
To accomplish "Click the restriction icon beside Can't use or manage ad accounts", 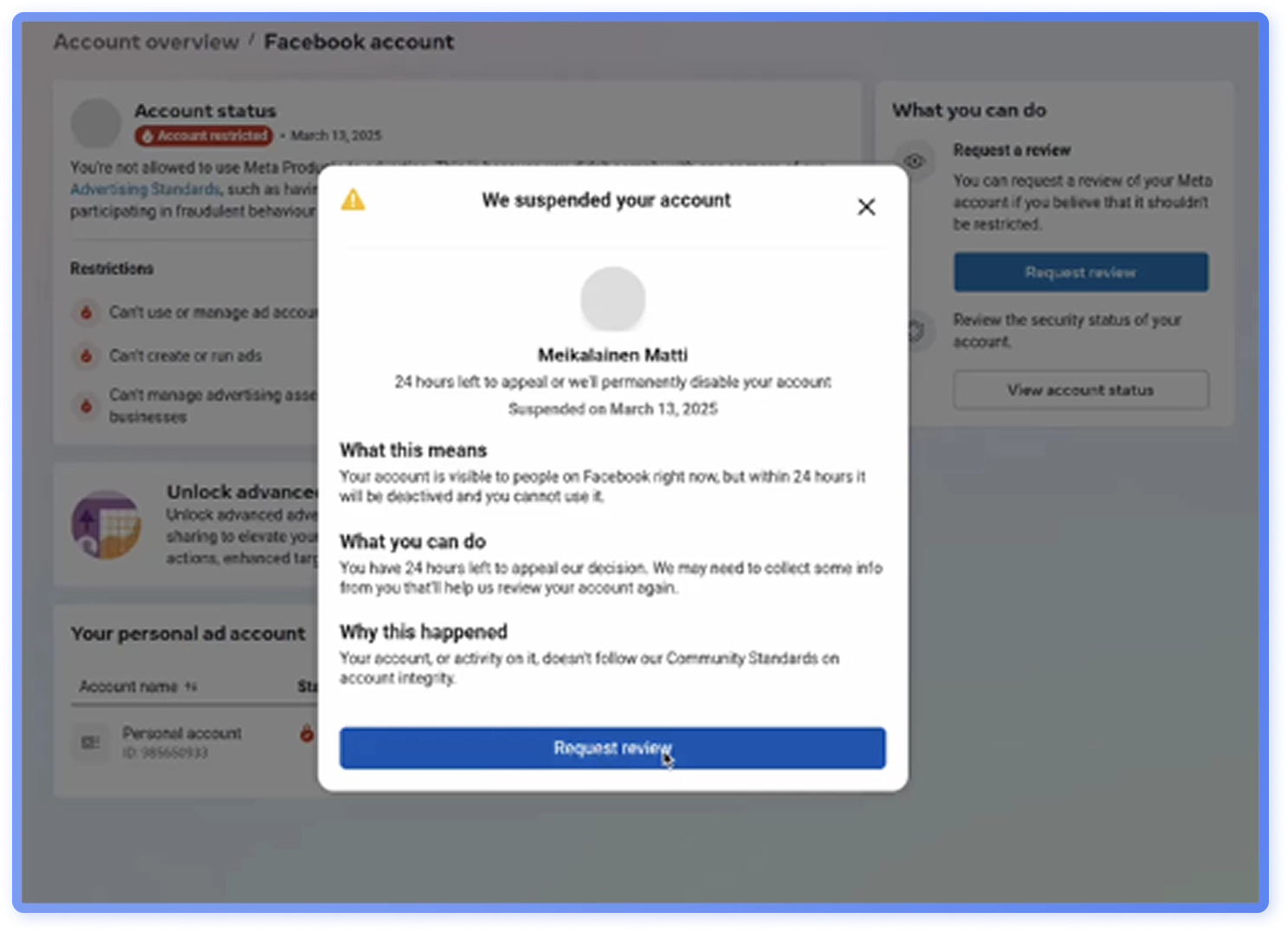I will (x=87, y=313).
